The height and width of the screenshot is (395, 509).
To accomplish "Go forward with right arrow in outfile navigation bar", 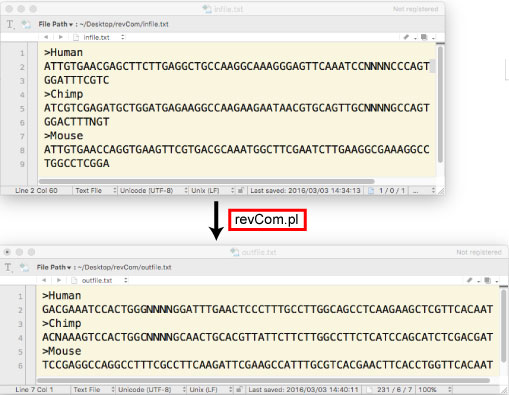I will tap(59, 280).
